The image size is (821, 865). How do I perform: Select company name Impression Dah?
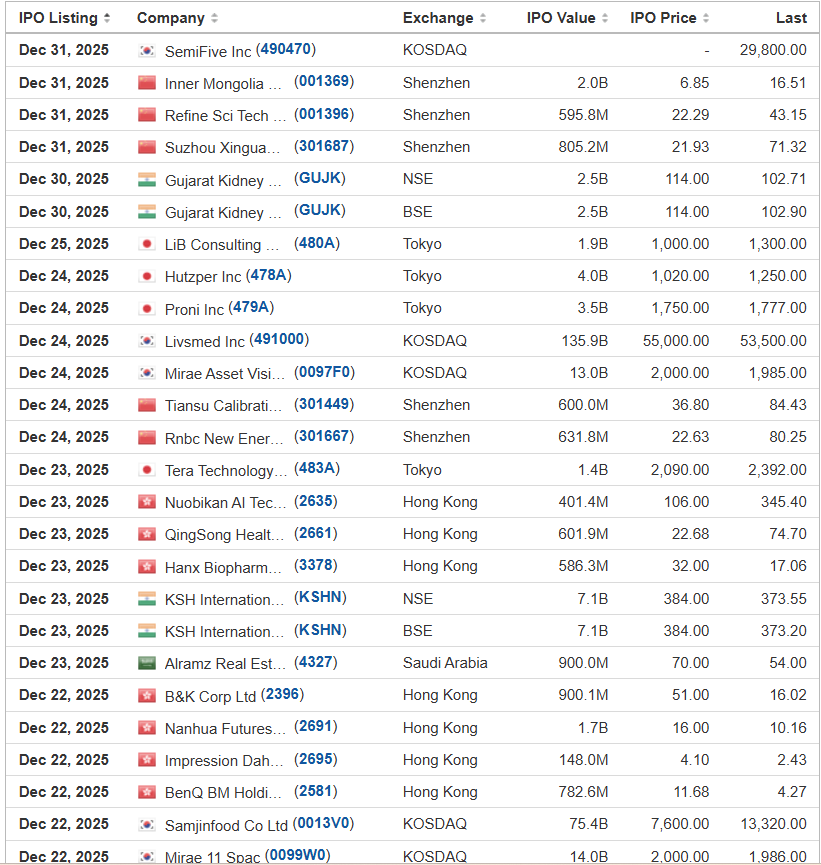(x=224, y=761)
